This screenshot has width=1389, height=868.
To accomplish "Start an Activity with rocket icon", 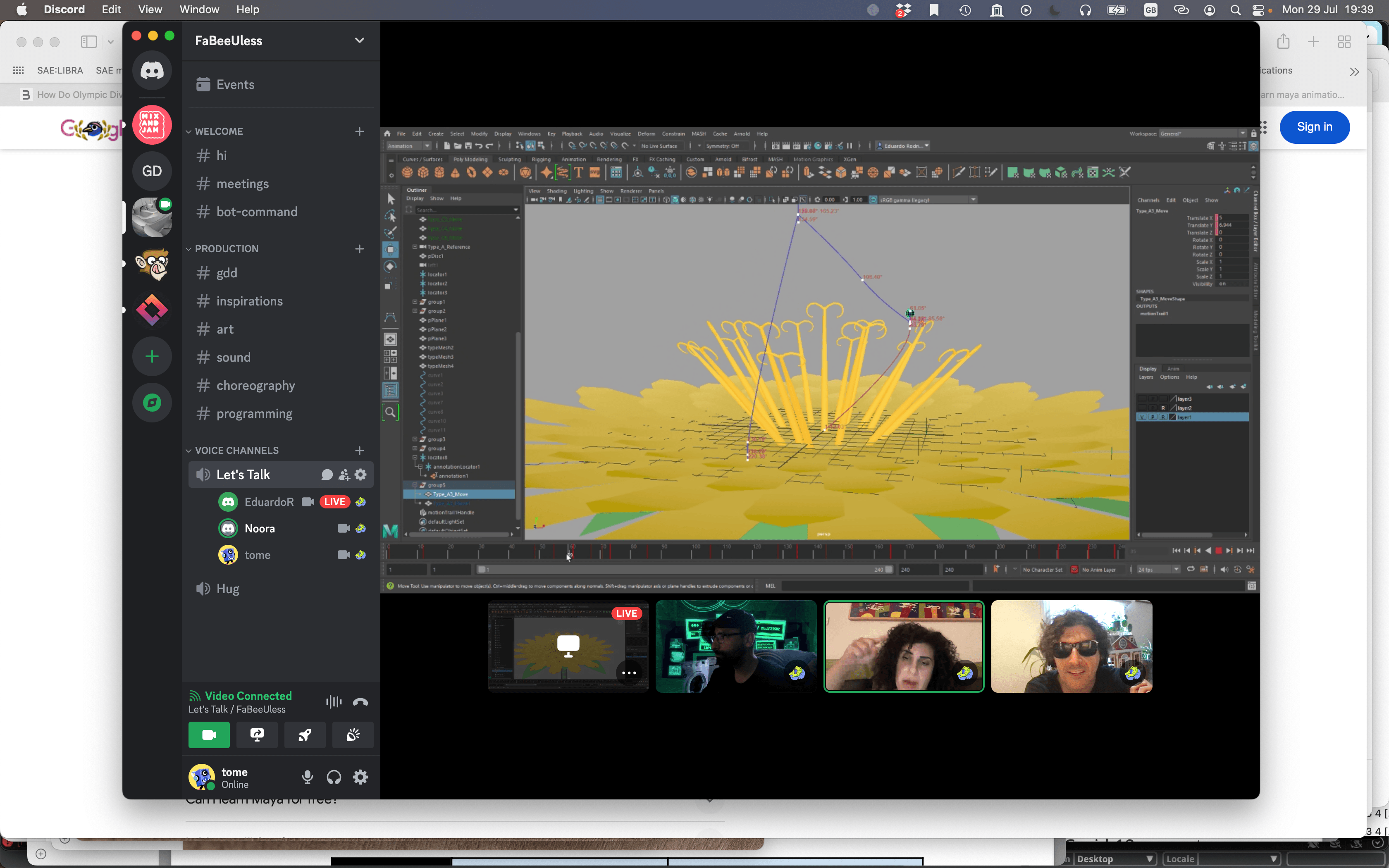I will coord(305,735).
